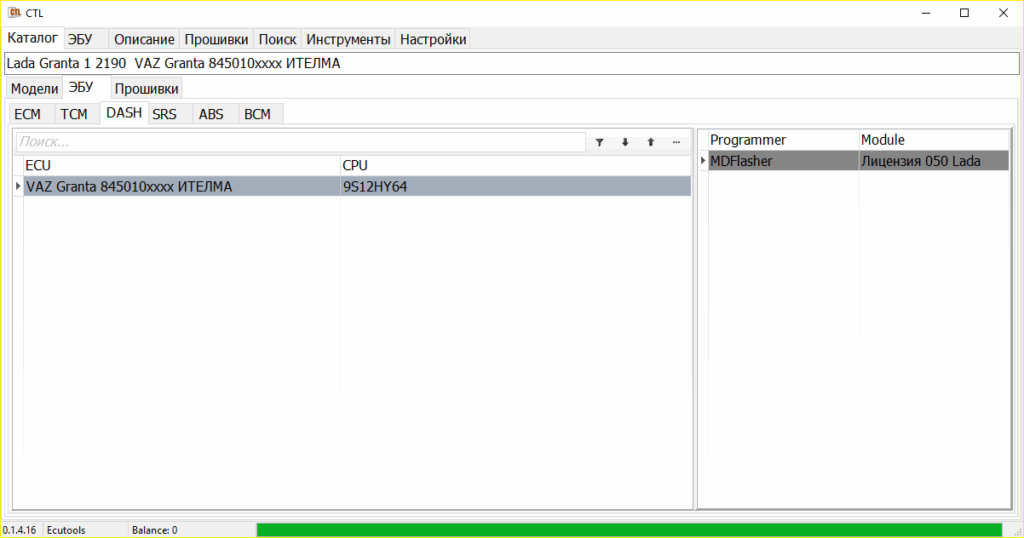Switch to the Инструменты top tab
Image resolution: width=1024 pixels, height=538 pixels.
[348, 39]
